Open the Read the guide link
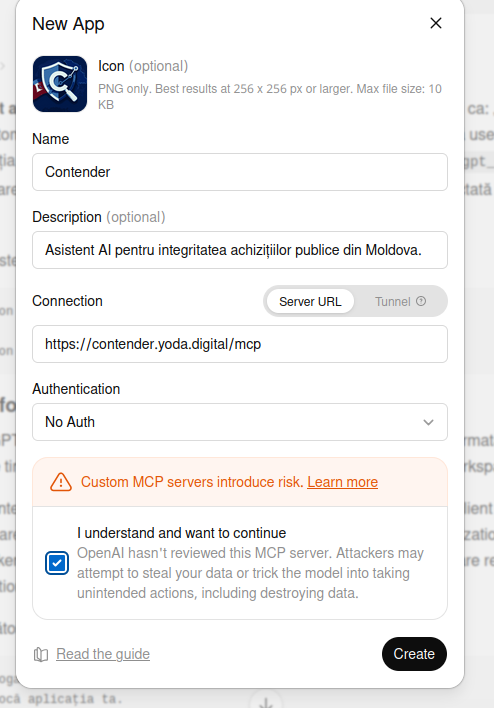 (103, 654)
